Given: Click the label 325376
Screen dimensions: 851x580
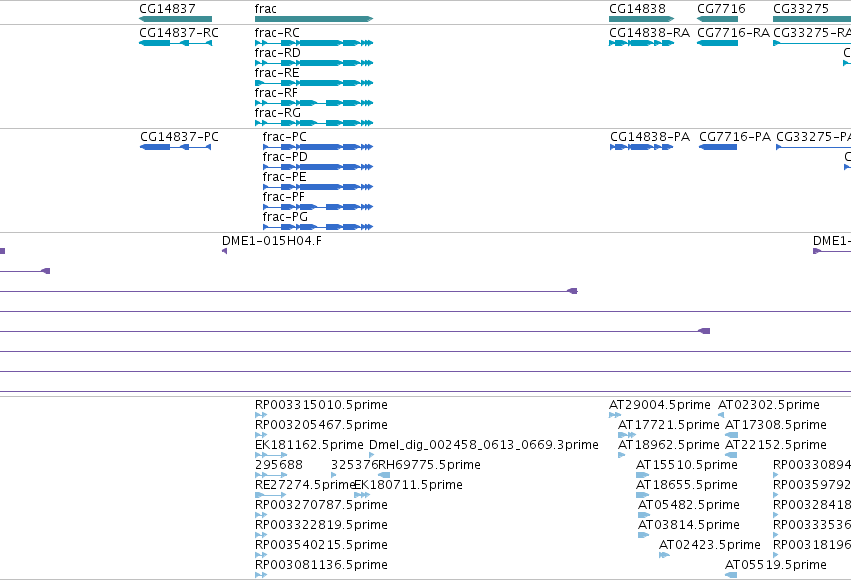Looking at the screenshot, I should (x=354, y=465).
